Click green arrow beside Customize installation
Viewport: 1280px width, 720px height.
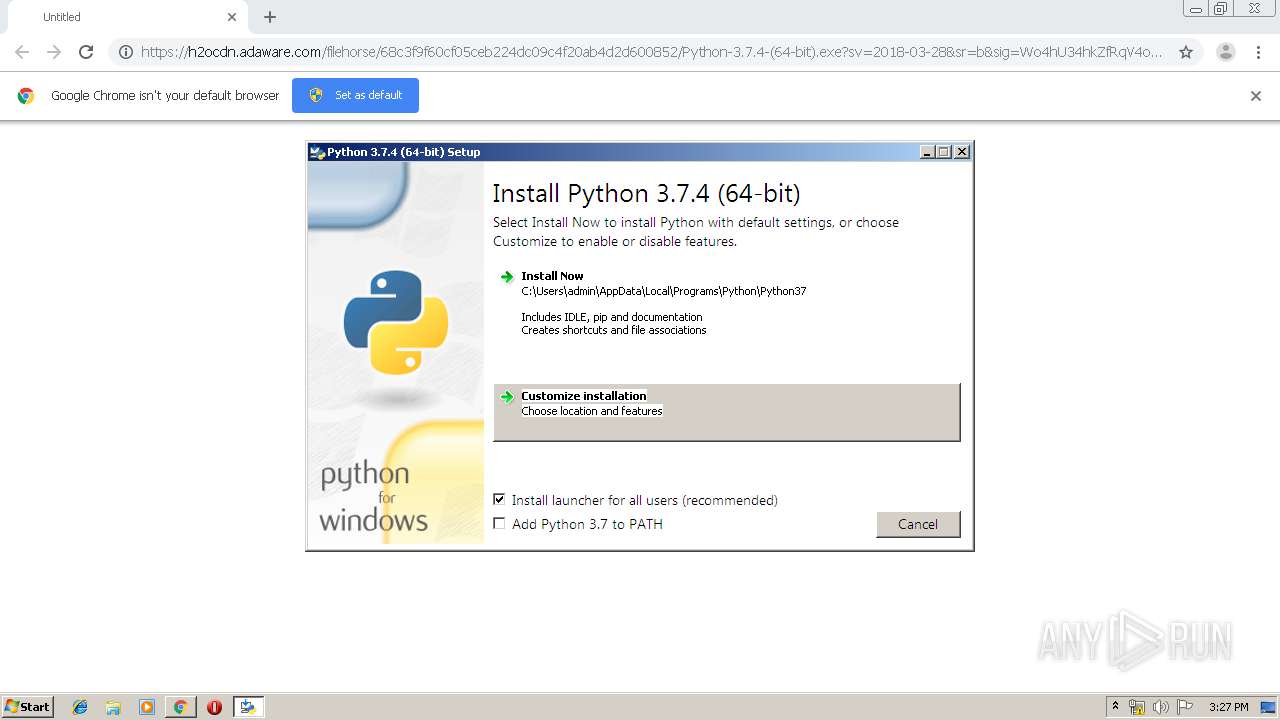click(x=507, y=396)
